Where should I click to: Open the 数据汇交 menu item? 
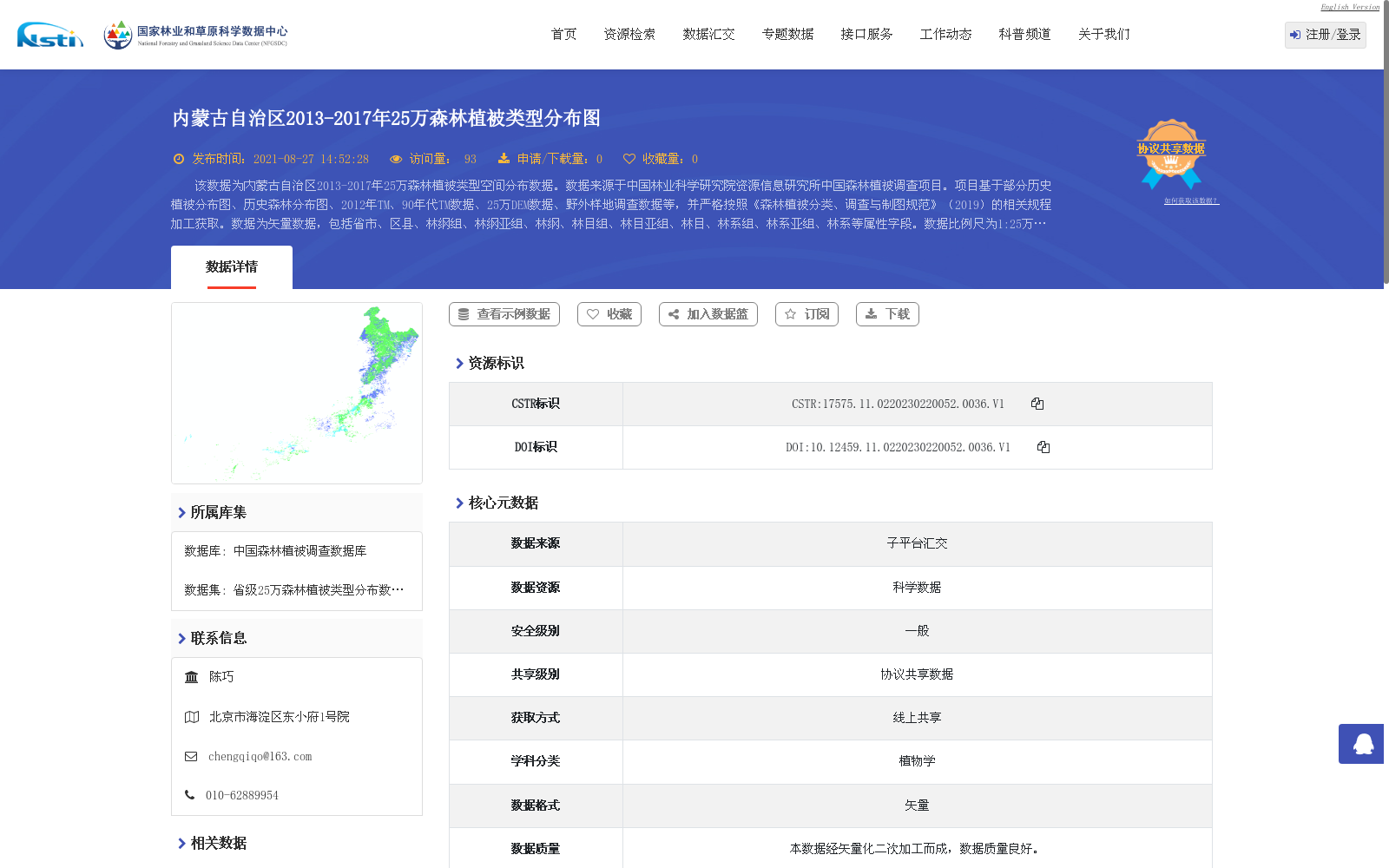[x=708, y=34]
